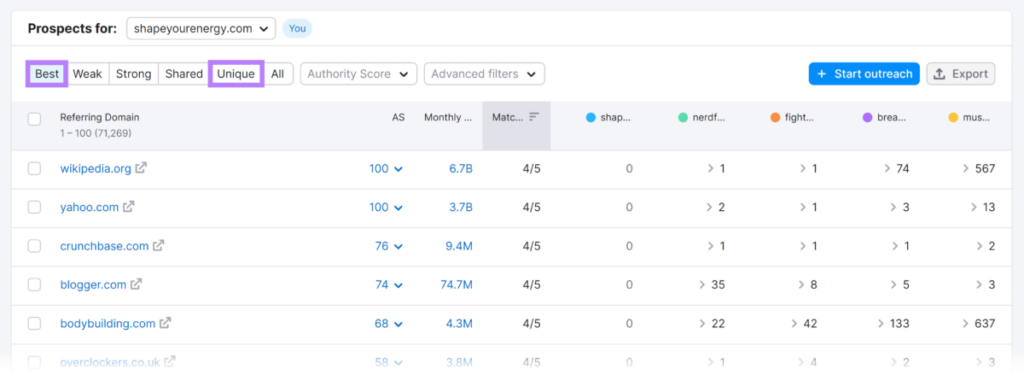Open the crunchbase.com domain link

click(x=104, y=246)
